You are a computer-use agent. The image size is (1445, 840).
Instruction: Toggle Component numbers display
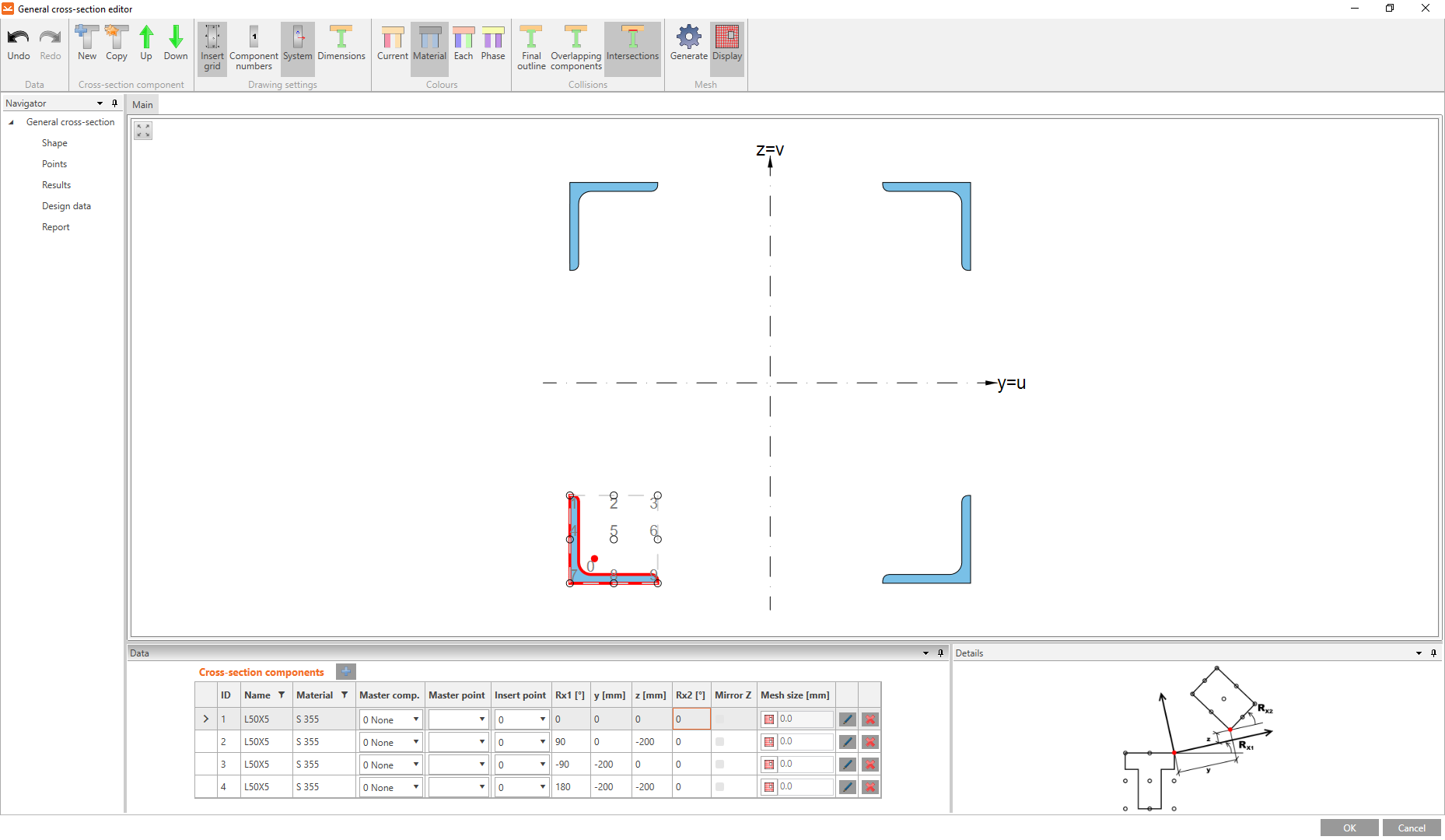(254, 48)
